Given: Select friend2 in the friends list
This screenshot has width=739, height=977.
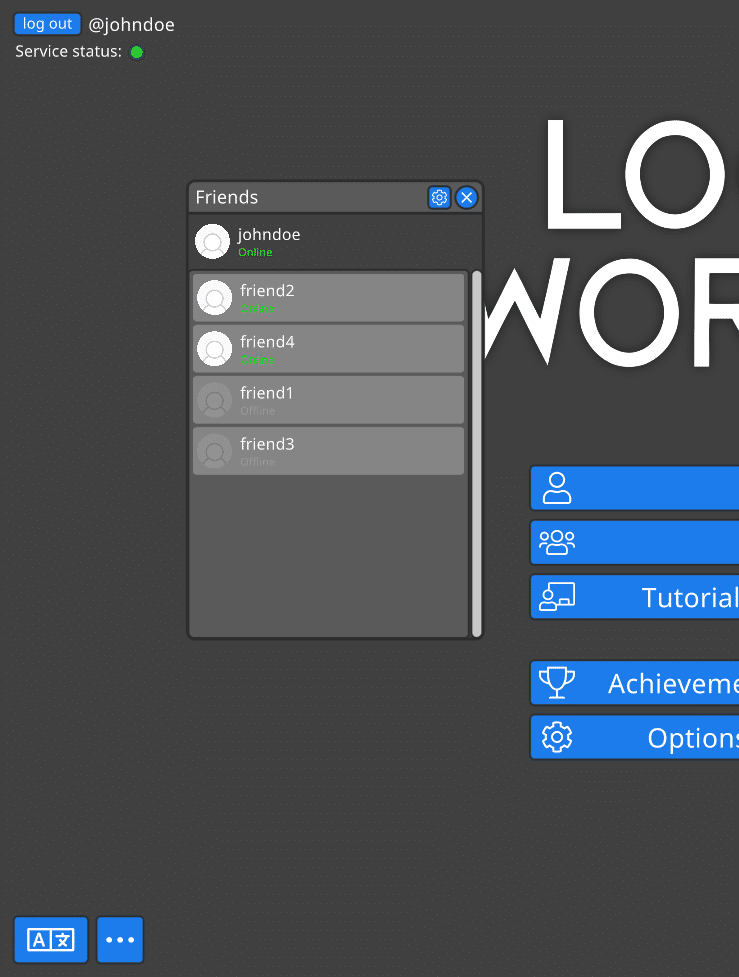Looking at the screenshot, I should click(x=328, y=298).
